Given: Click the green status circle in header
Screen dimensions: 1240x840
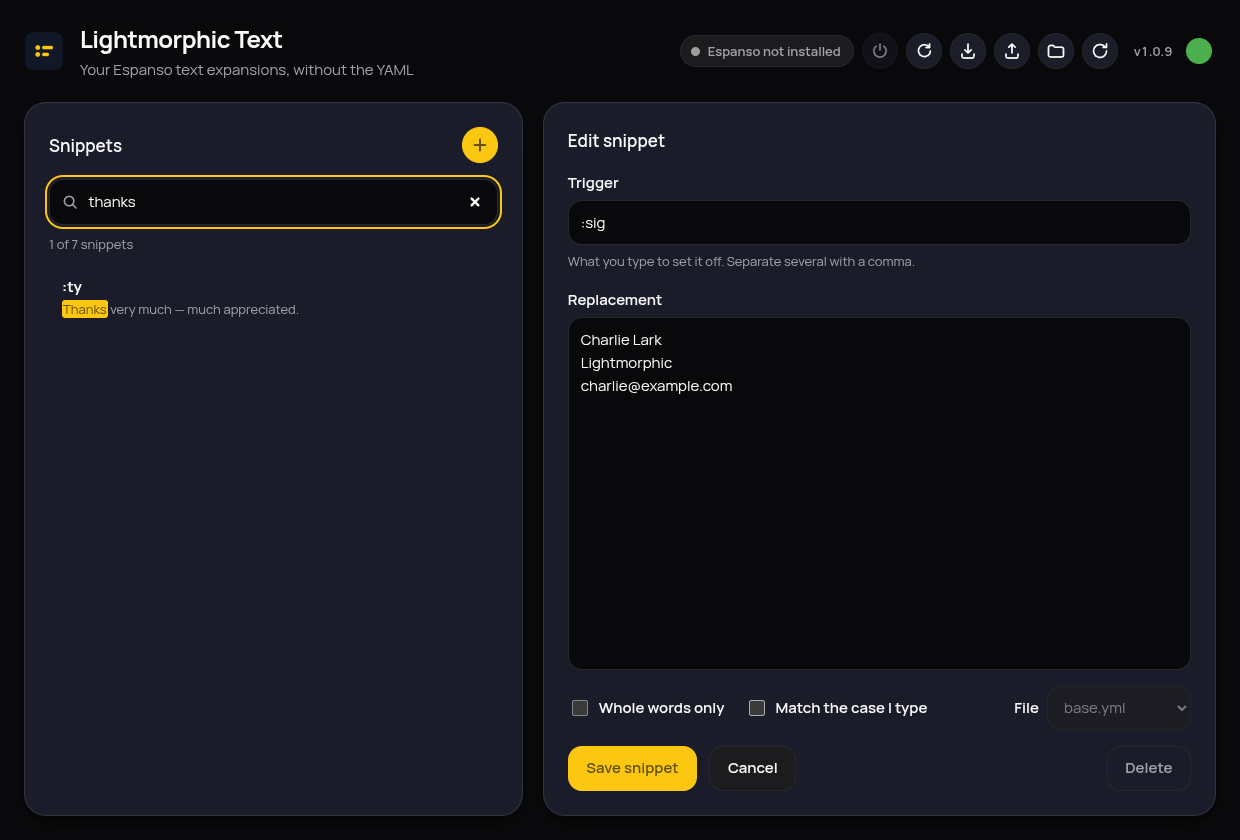Looking at the screenshot, I should click(1199, 51).
